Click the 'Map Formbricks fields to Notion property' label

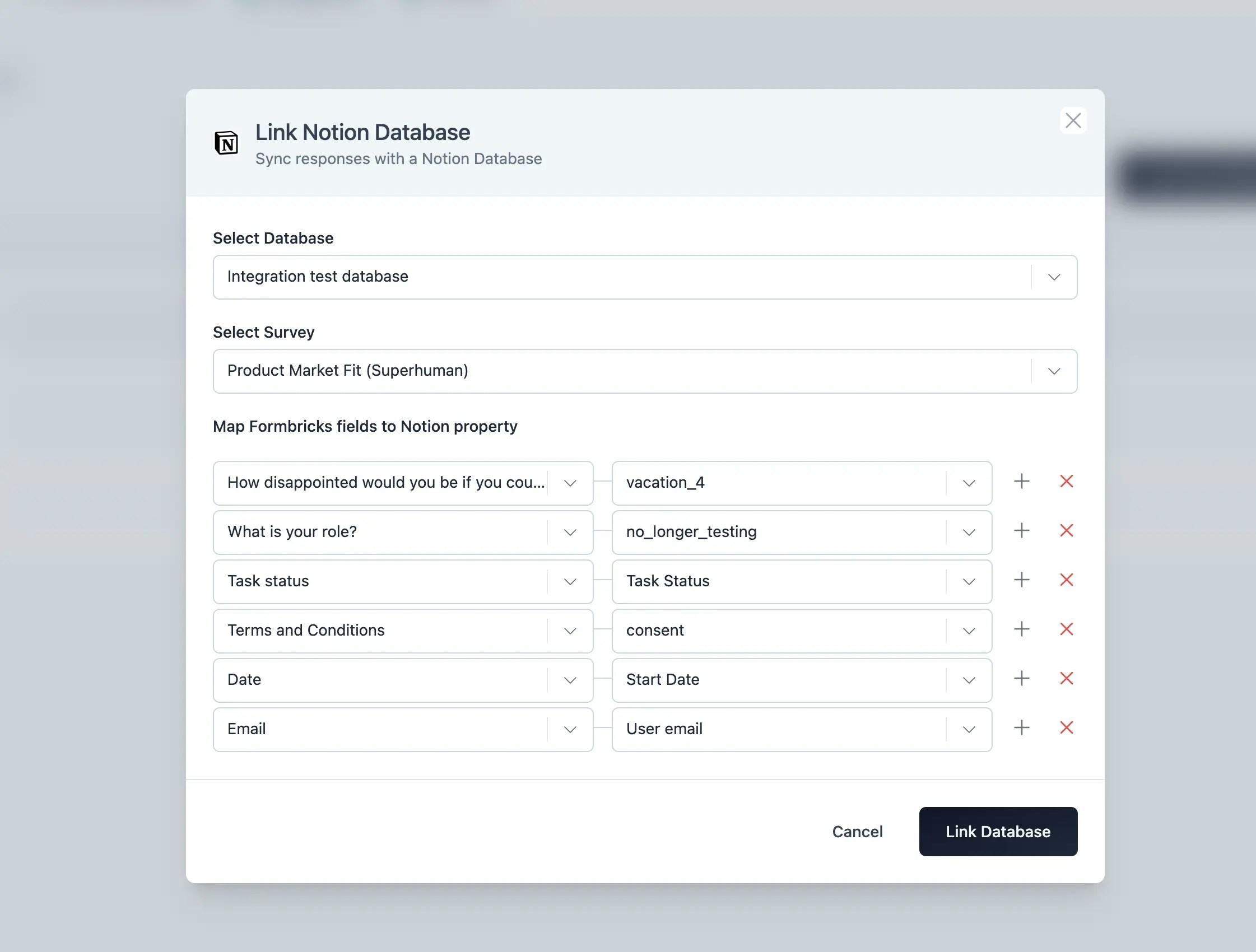(365, 426)
